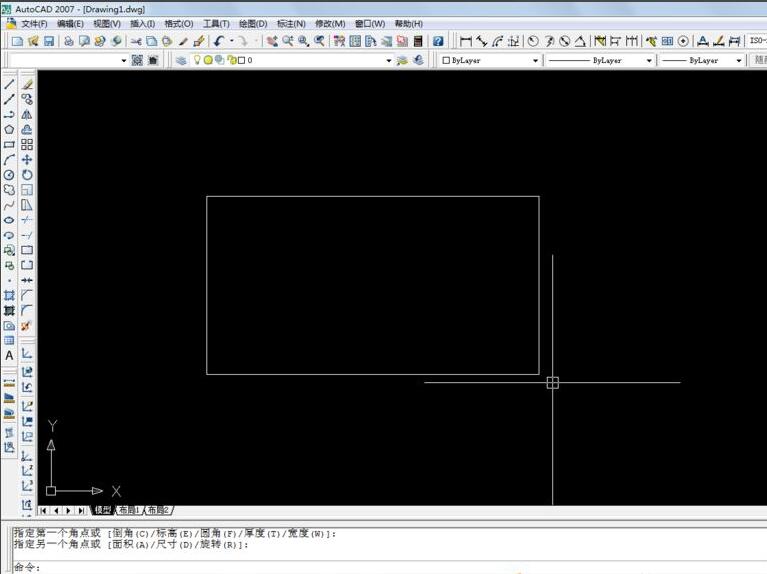This screenshot has height=574, width=767.
Task: Create a new drawing file
Action: 17,42
